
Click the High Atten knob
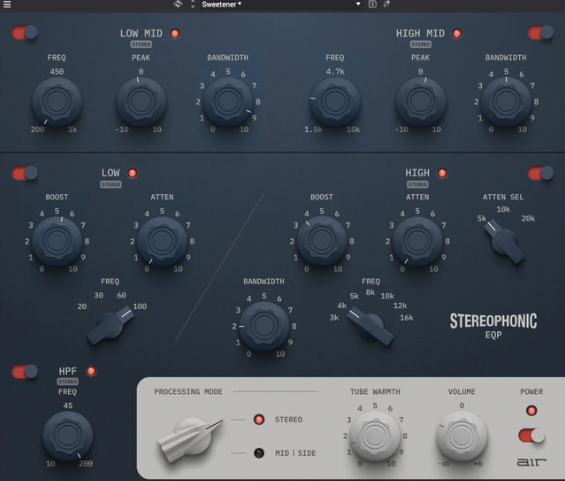pyautogui.click(x=417, y=241)
